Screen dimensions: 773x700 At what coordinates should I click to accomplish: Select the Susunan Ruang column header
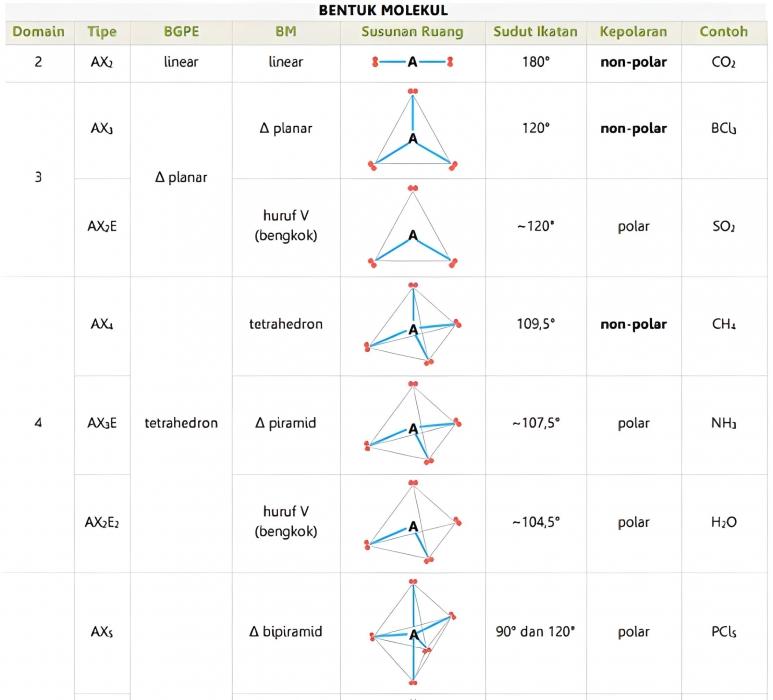[x=412, y=32]
